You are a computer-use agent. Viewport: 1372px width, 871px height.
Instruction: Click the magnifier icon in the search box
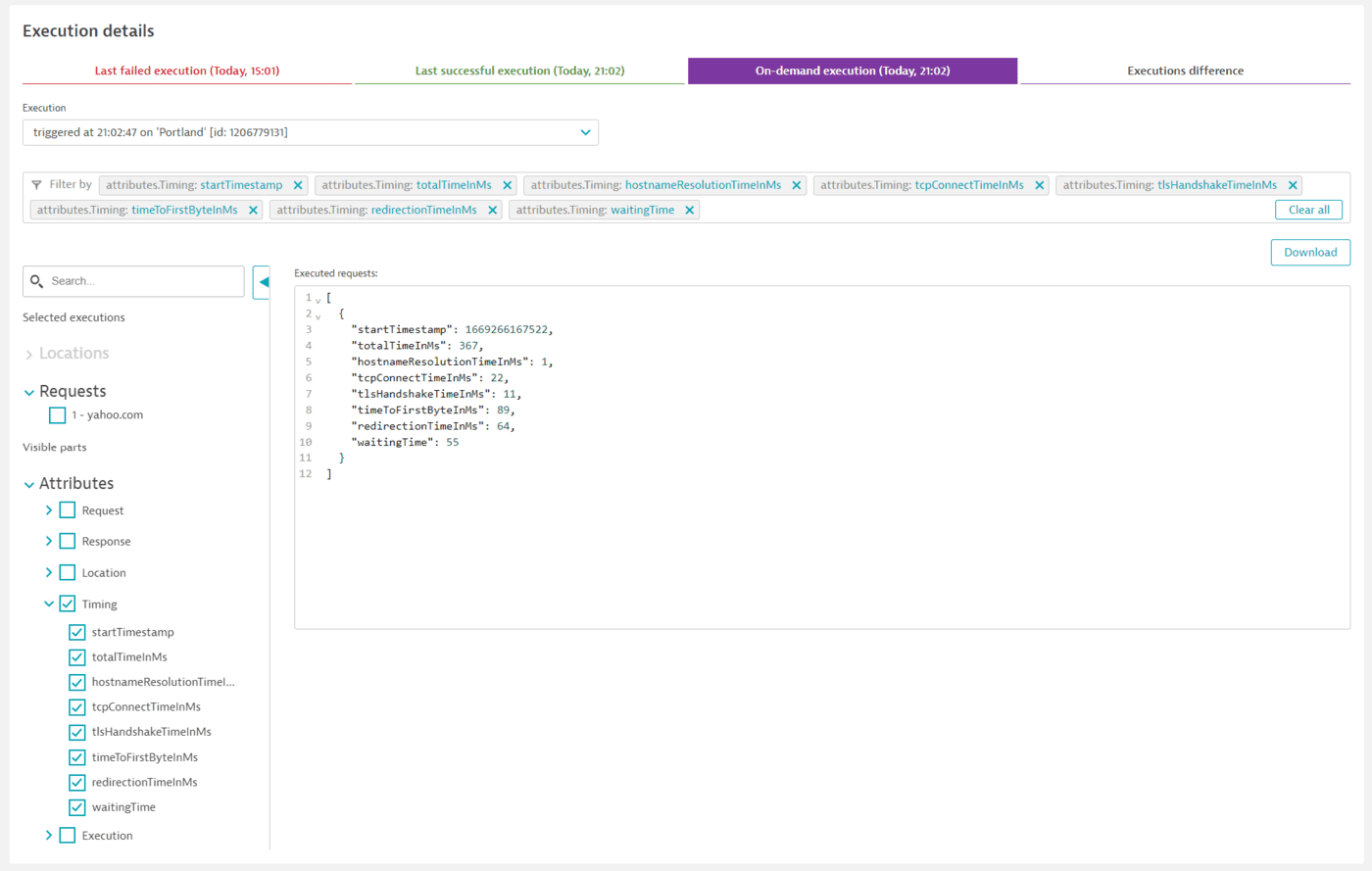(36, 281)
